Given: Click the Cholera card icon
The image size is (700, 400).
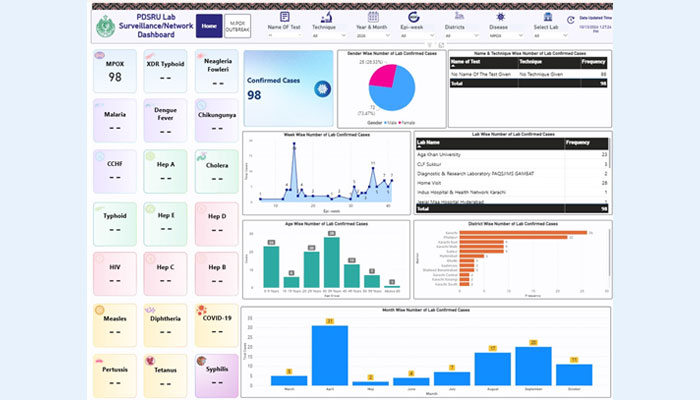Looking at the screenshot, I should [x=202, y=157].
